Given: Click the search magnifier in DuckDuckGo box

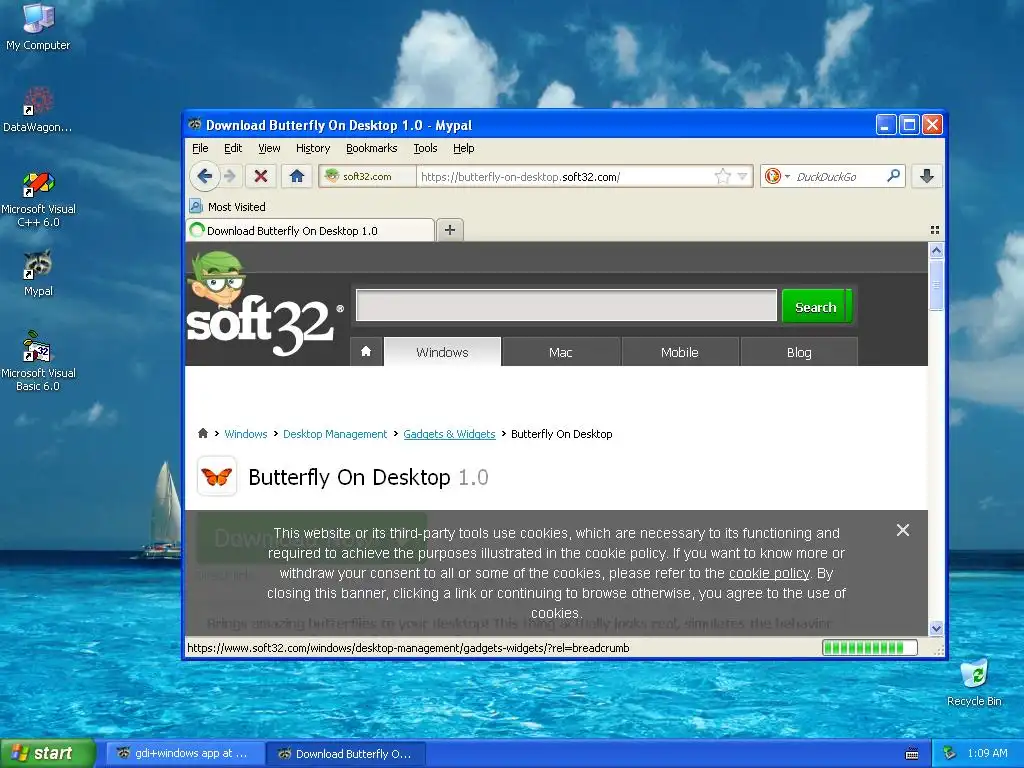Looking at the screenshot, I should pyautogui.click(x=893, y=176).
